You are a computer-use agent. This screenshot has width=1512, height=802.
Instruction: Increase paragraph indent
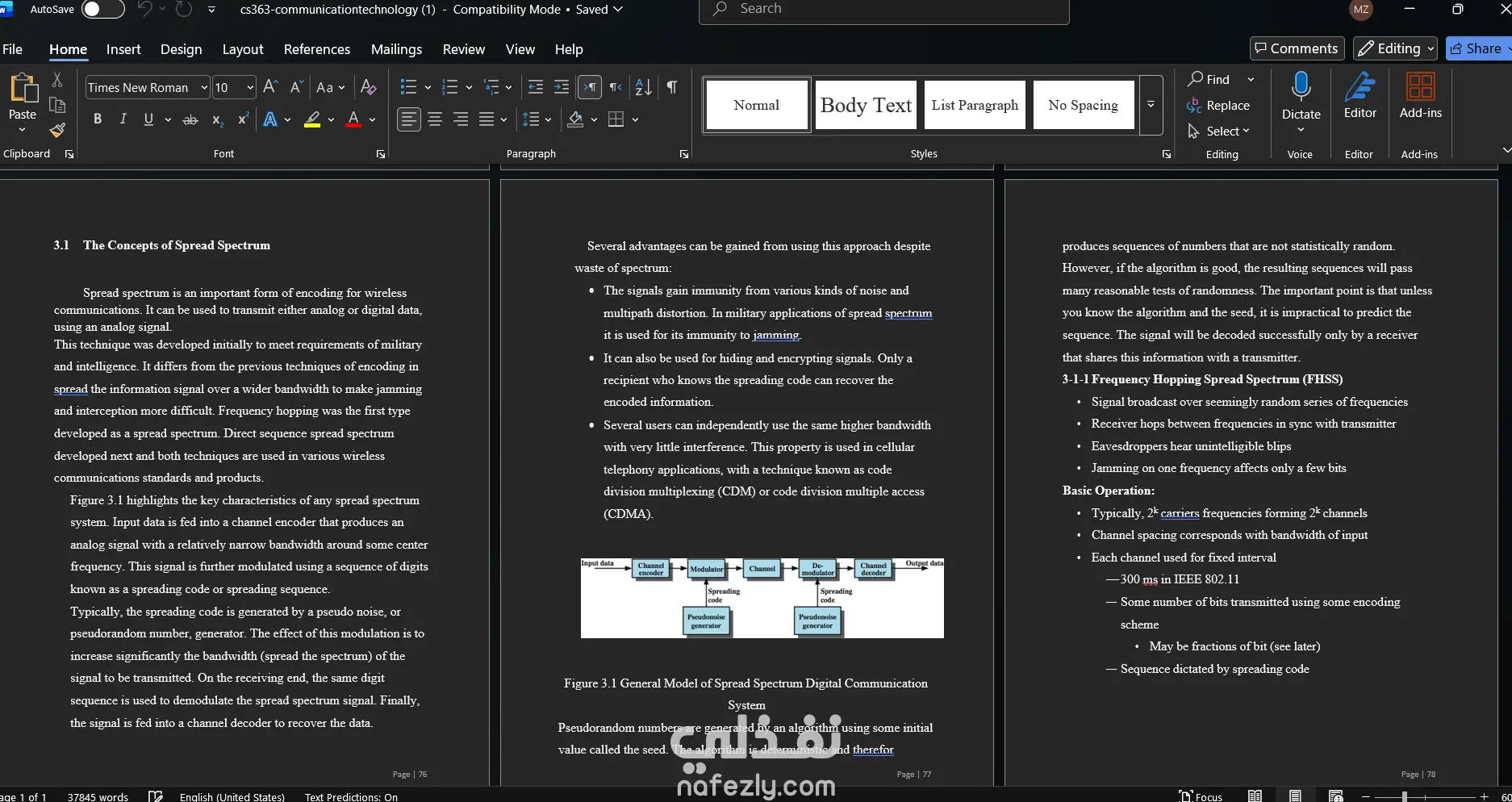[562, 87]
